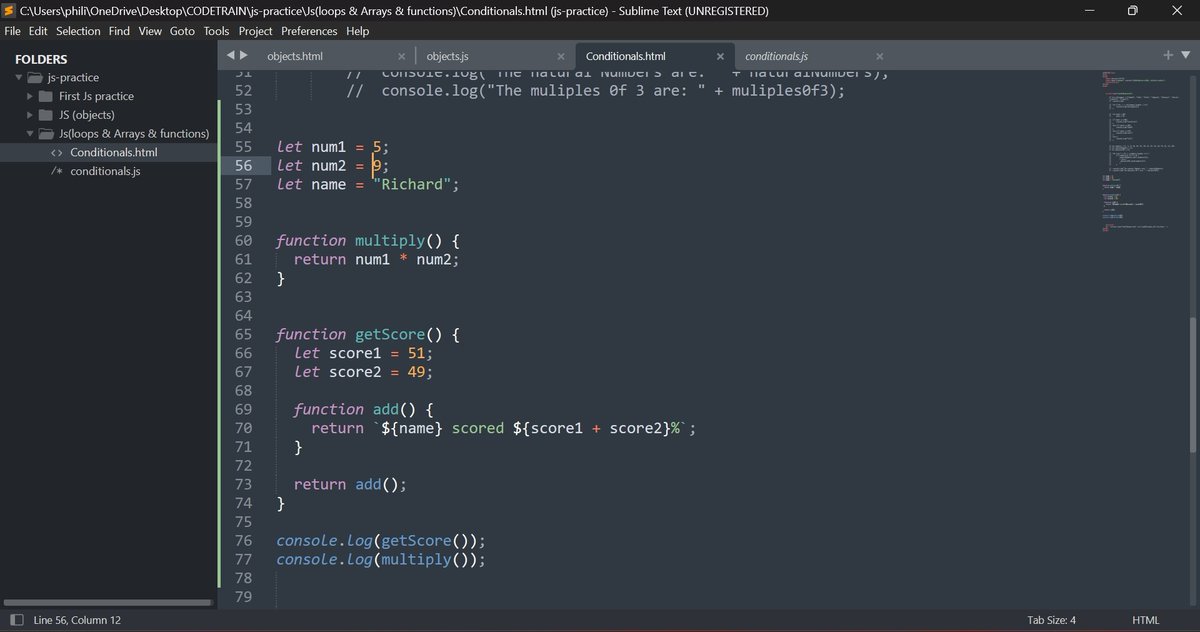Close the objects.html tab
This screenshot has width=1200, height=632.
(x=402, y=56)
